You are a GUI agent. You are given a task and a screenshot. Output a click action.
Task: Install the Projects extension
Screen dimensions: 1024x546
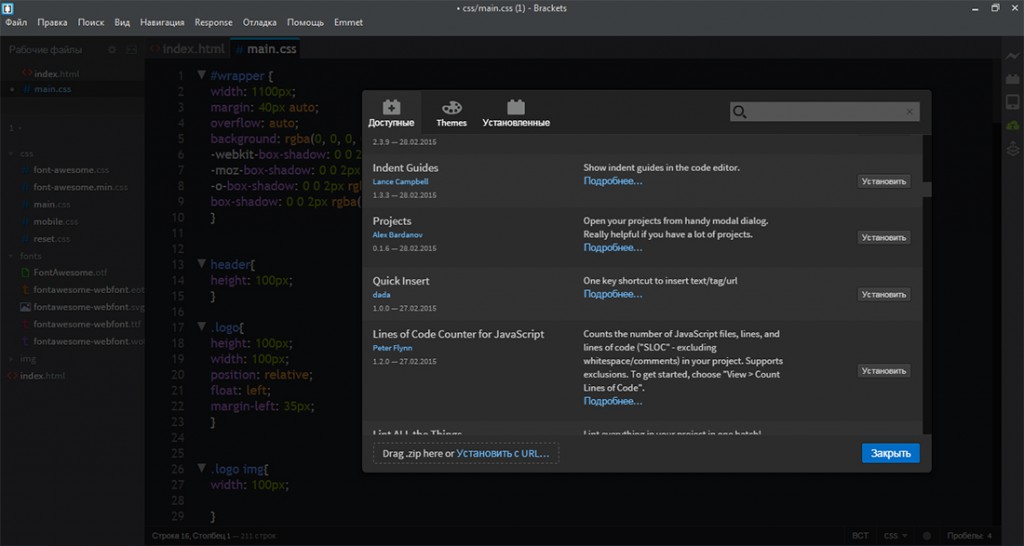click(884, 237)
